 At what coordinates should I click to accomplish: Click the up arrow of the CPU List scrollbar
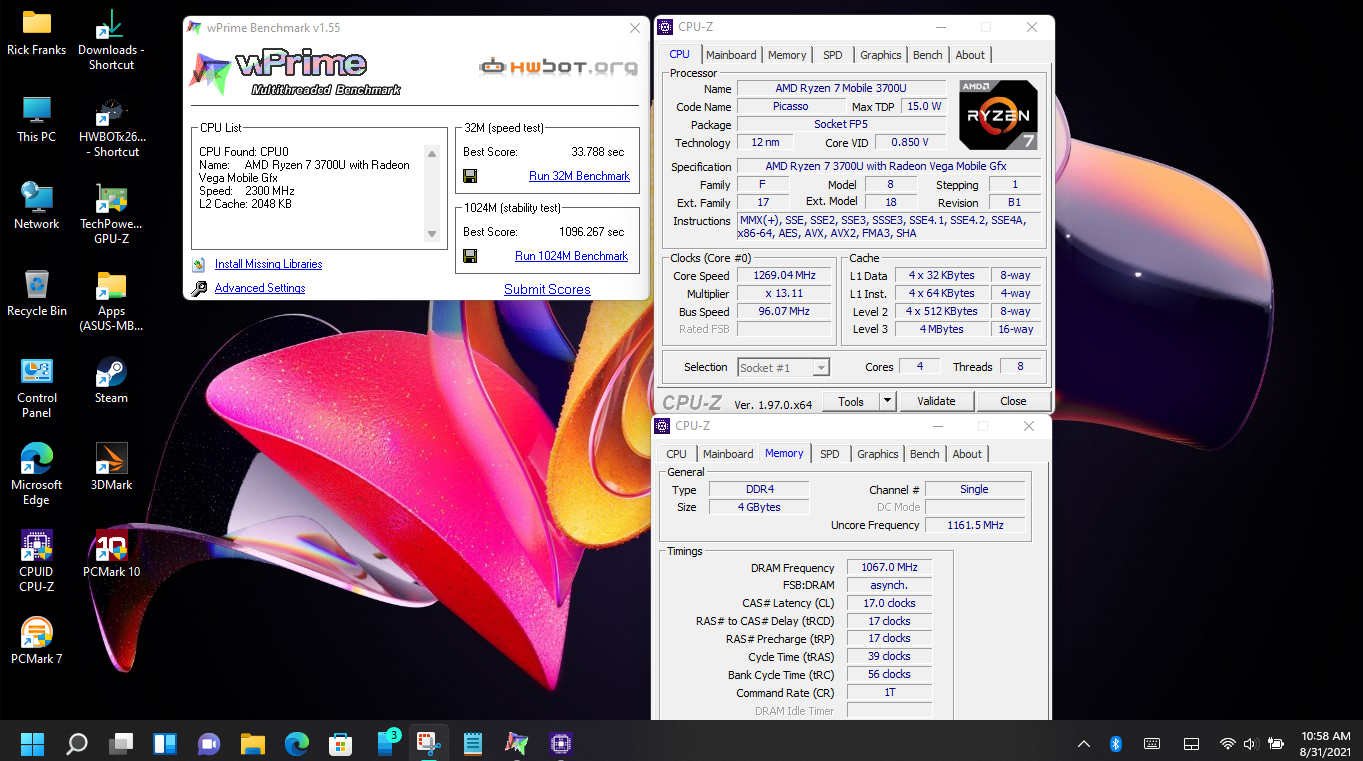pos(432,153)
